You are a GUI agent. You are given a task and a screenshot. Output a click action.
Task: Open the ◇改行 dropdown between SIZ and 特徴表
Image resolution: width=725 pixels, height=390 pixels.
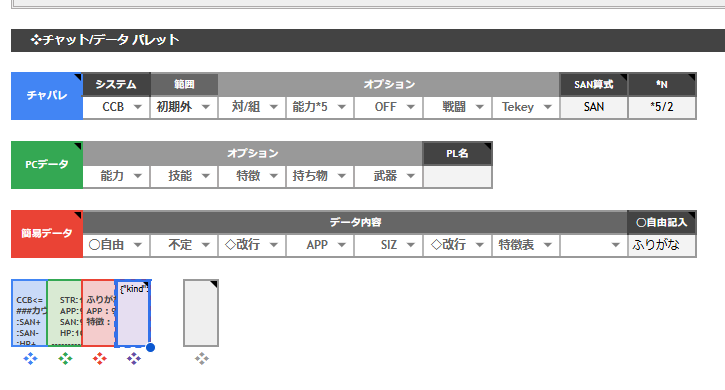479,245
